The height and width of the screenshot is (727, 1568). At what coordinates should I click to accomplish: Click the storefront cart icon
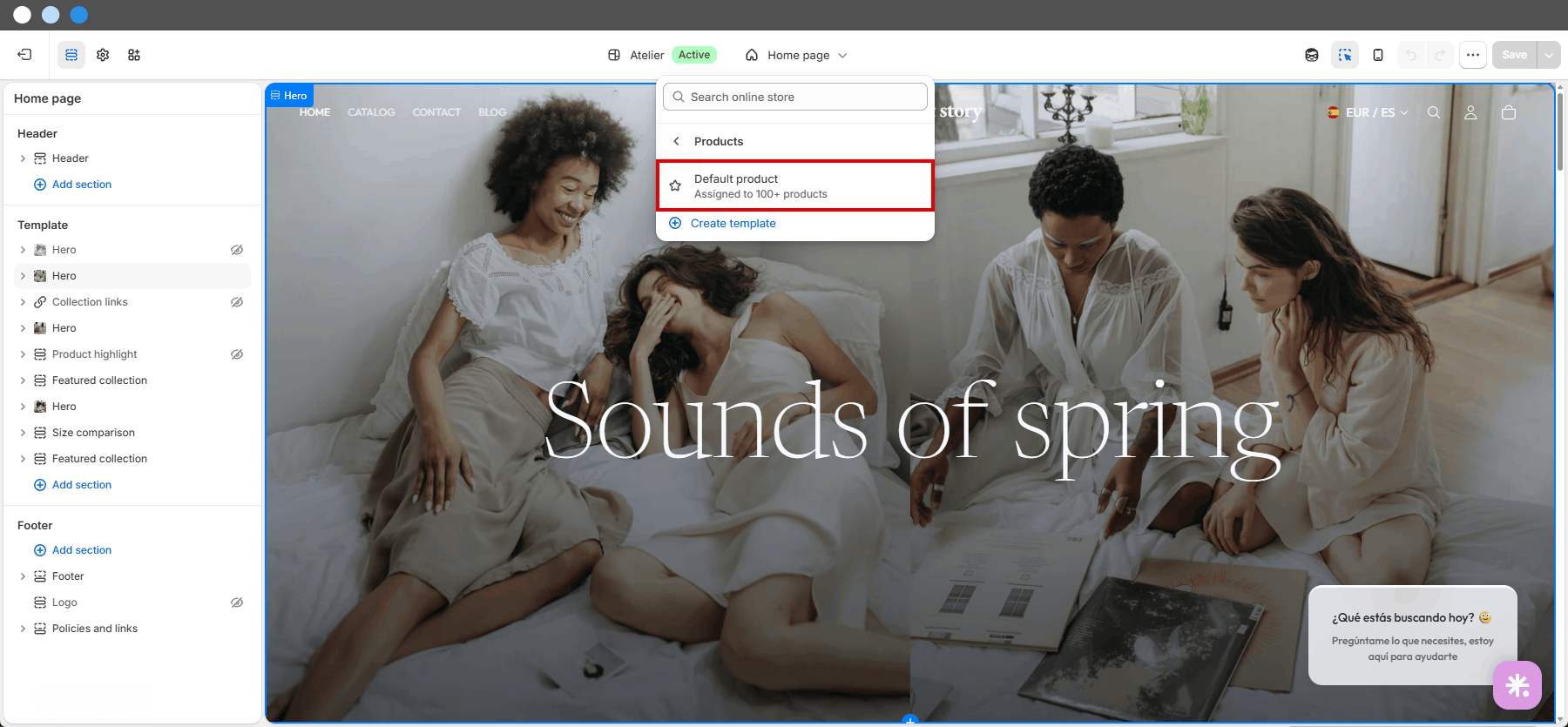[1509, 112]
